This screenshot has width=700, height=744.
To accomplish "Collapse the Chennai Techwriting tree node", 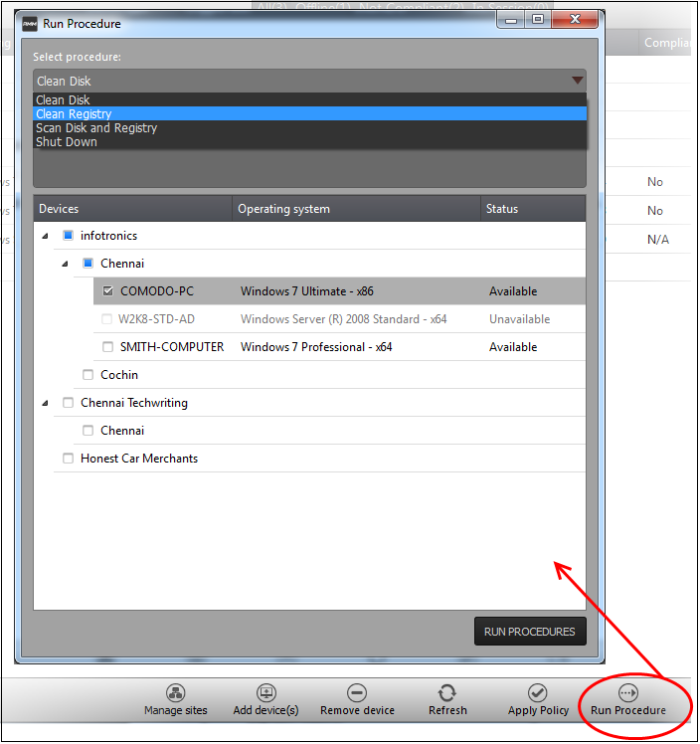I will click(x=45, y=403).
